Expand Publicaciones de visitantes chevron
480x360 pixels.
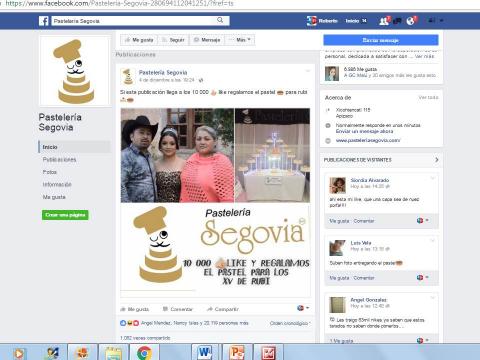click(x=436, y=160)
